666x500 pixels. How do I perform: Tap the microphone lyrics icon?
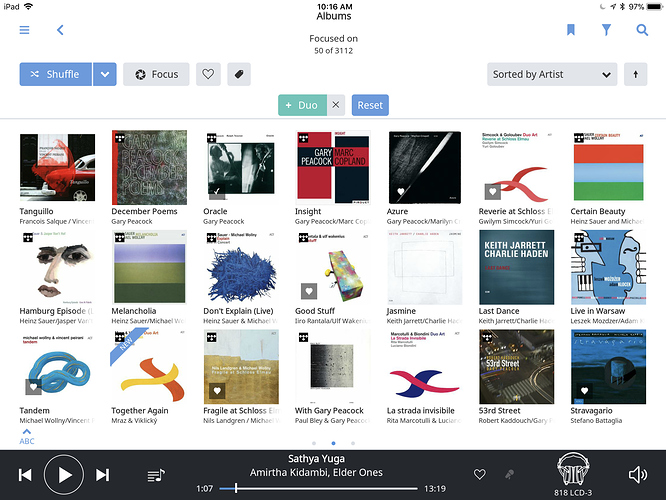click(509, 475)
